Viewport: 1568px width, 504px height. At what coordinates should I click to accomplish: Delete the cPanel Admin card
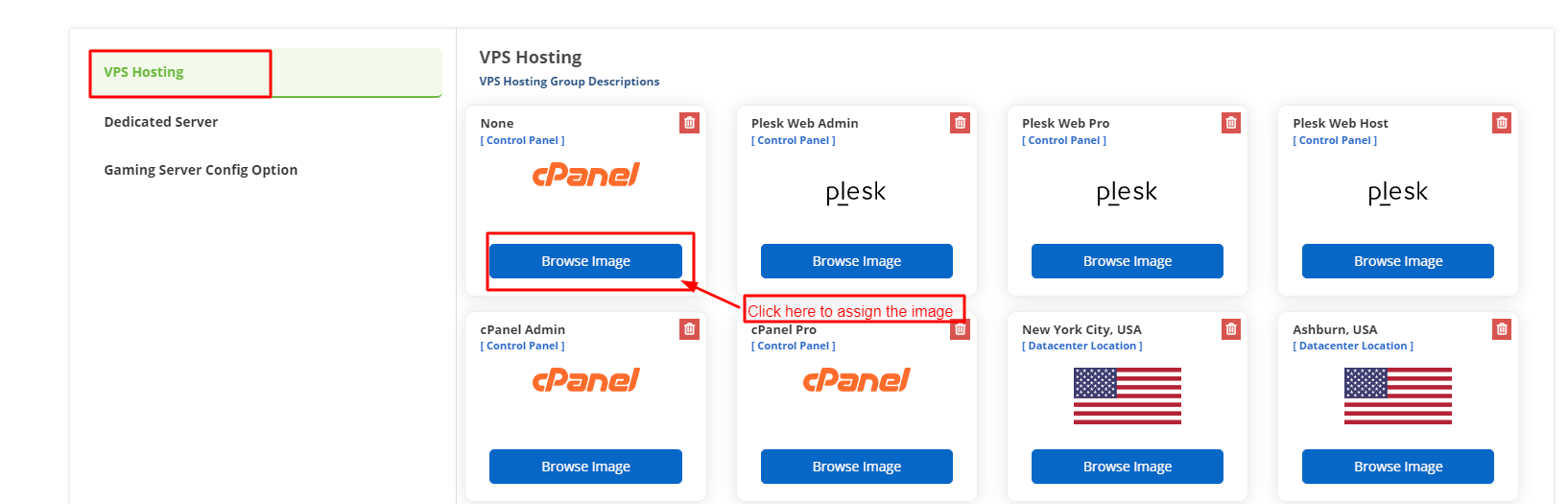[689, 329]
